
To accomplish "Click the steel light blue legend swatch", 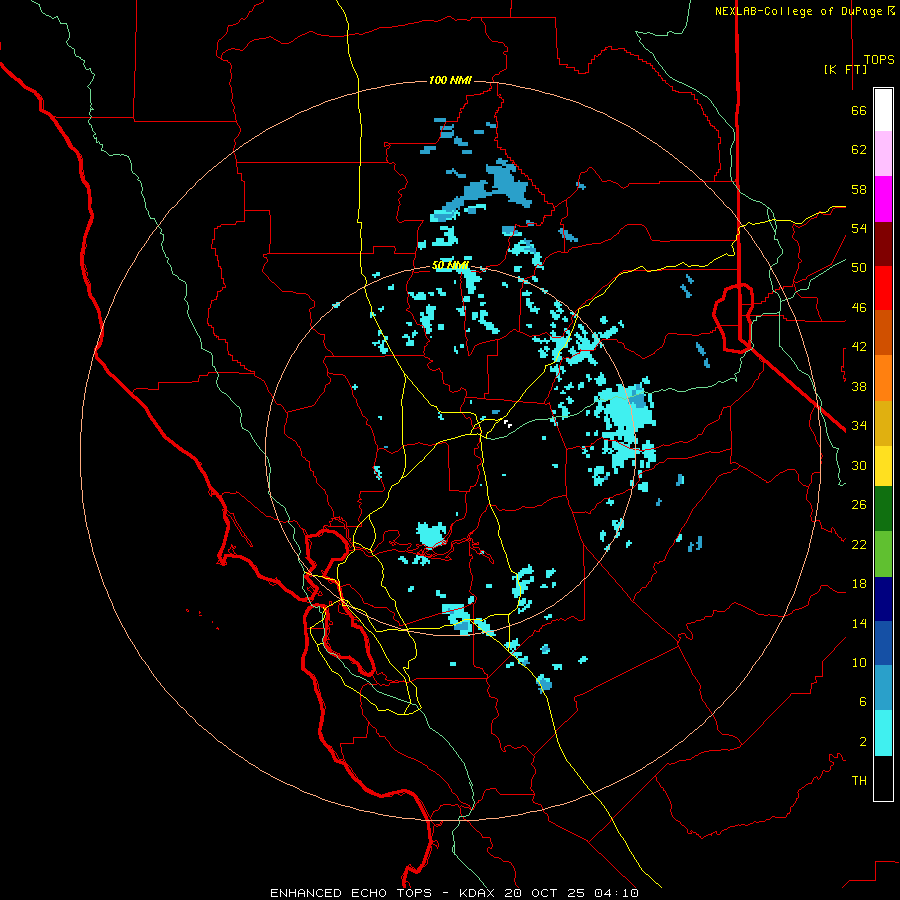I will [x=883, y=687].
